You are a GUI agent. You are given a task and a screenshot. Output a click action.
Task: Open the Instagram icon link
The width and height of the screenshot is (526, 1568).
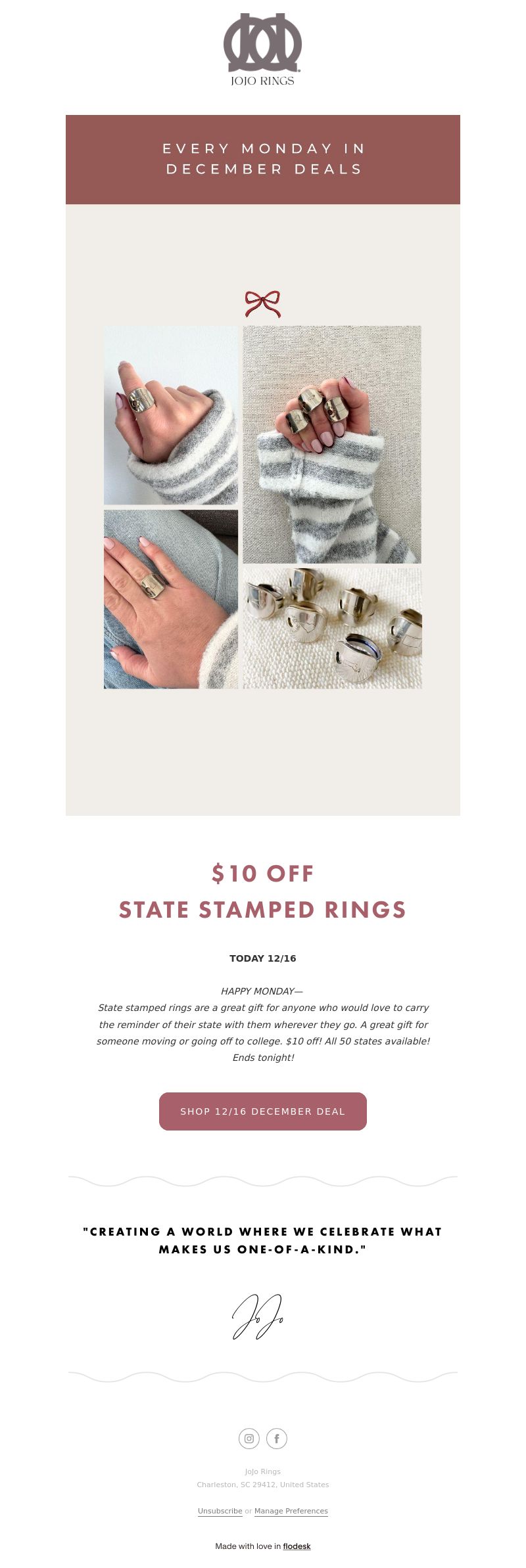click(x=249, y=1439)
